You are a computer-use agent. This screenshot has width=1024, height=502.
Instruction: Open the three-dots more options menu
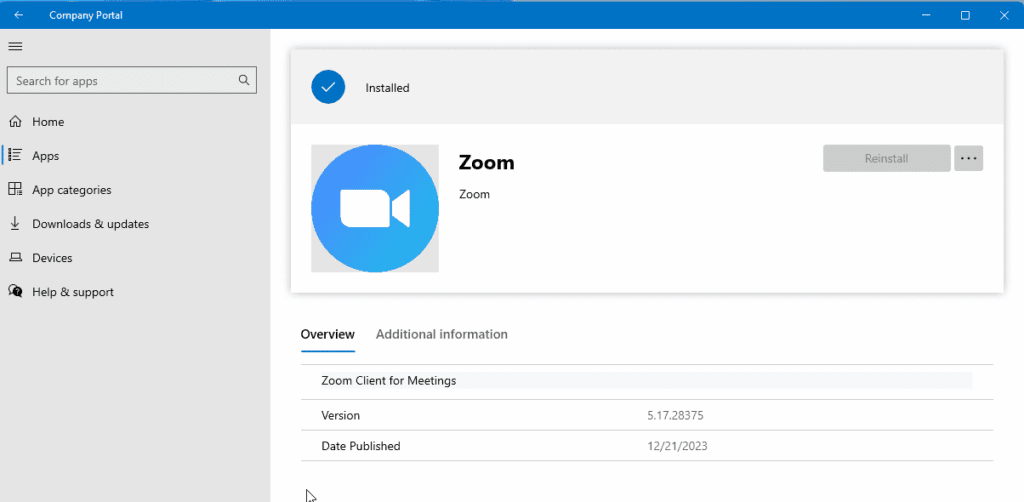coord(968,158)
